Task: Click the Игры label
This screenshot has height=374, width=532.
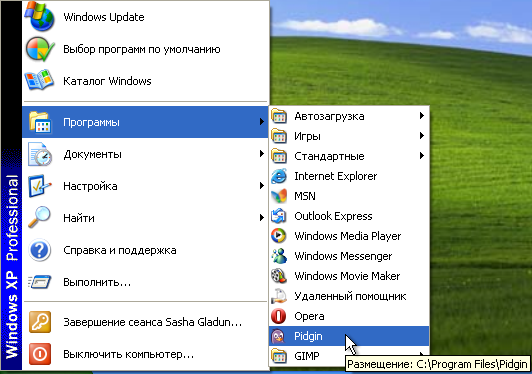Action: 307,136
